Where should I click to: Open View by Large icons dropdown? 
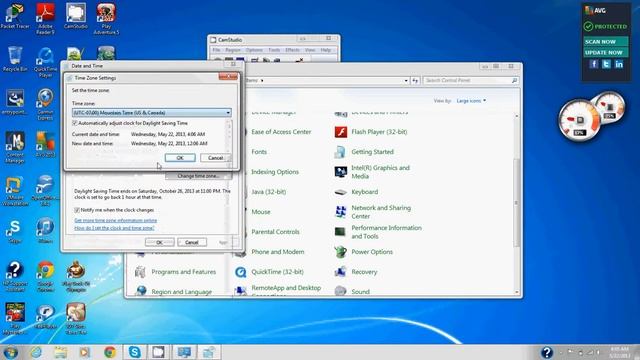(471, 100)
